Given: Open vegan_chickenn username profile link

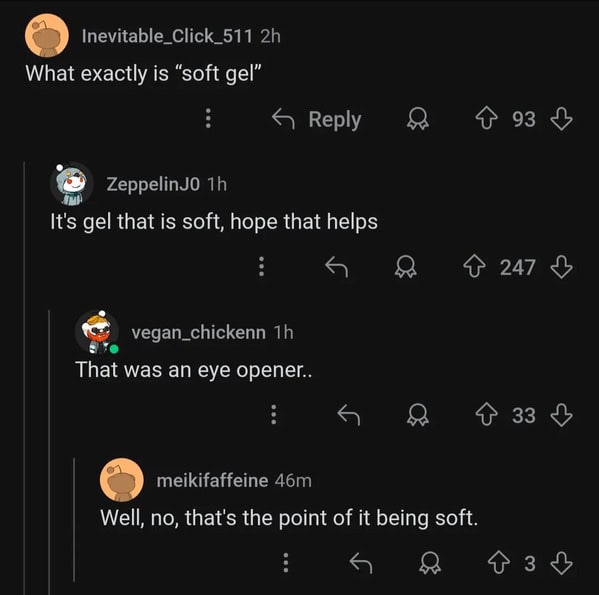Looking at the screenshot, I should pos(199,332).
